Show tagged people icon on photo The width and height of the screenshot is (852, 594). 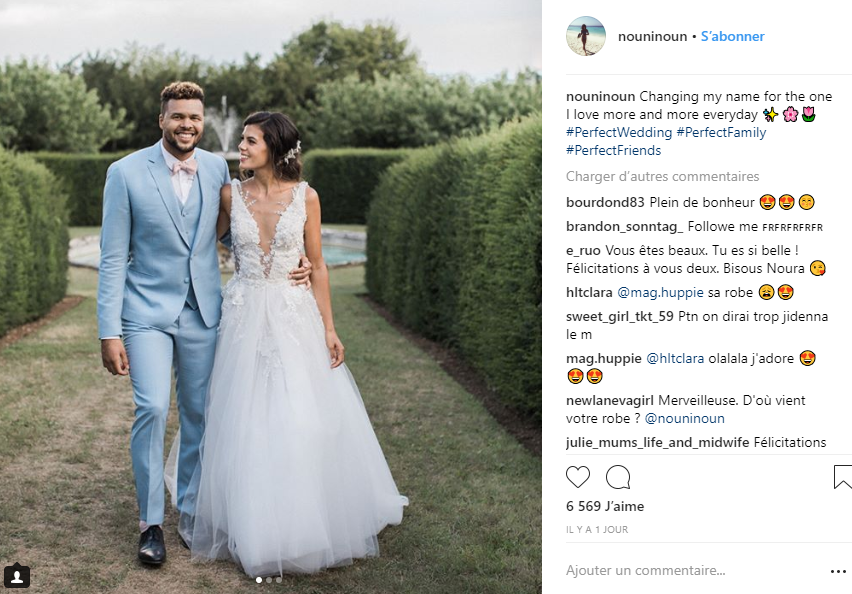17,576
